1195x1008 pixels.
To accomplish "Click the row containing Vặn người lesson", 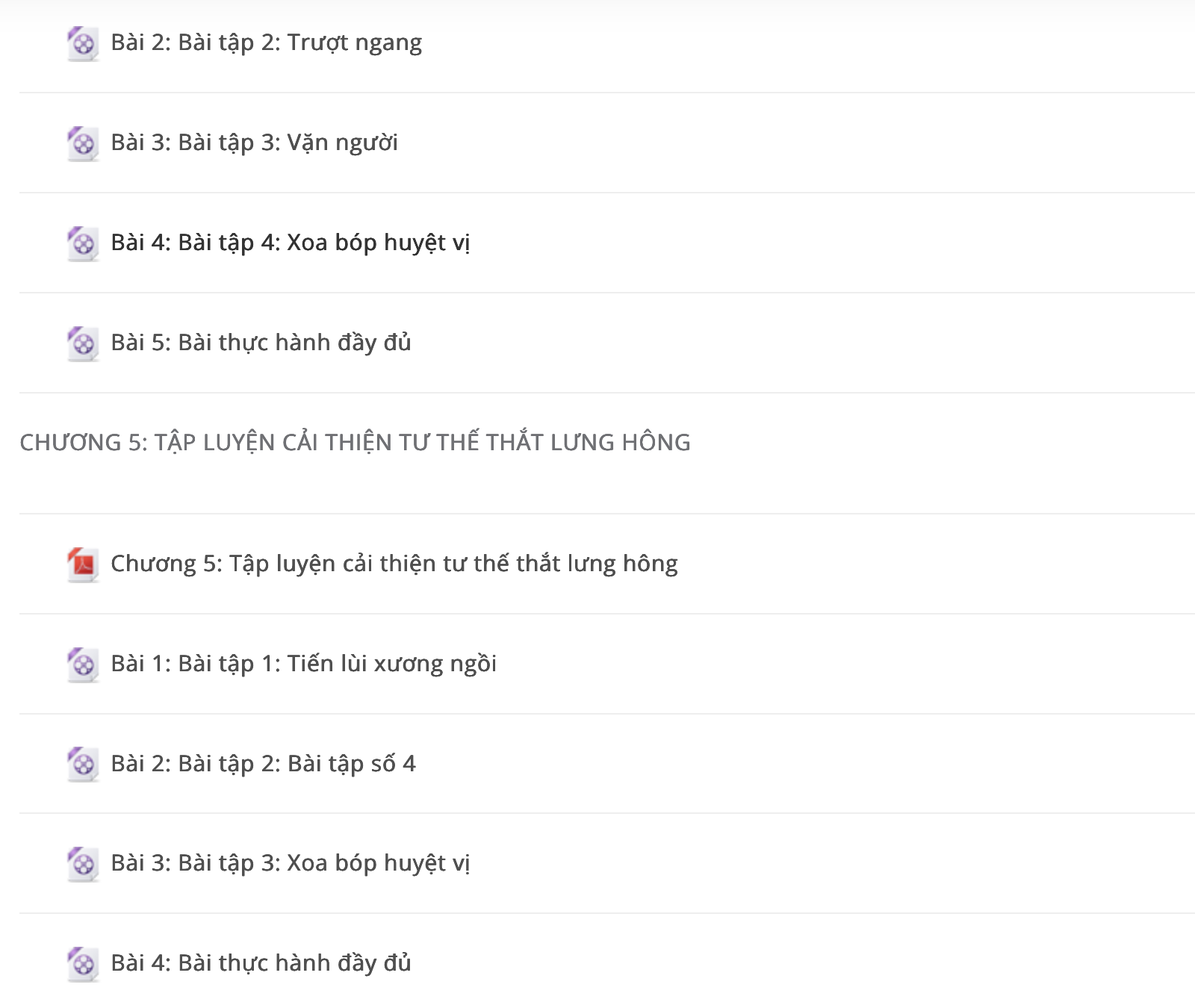I will [607, 143].
